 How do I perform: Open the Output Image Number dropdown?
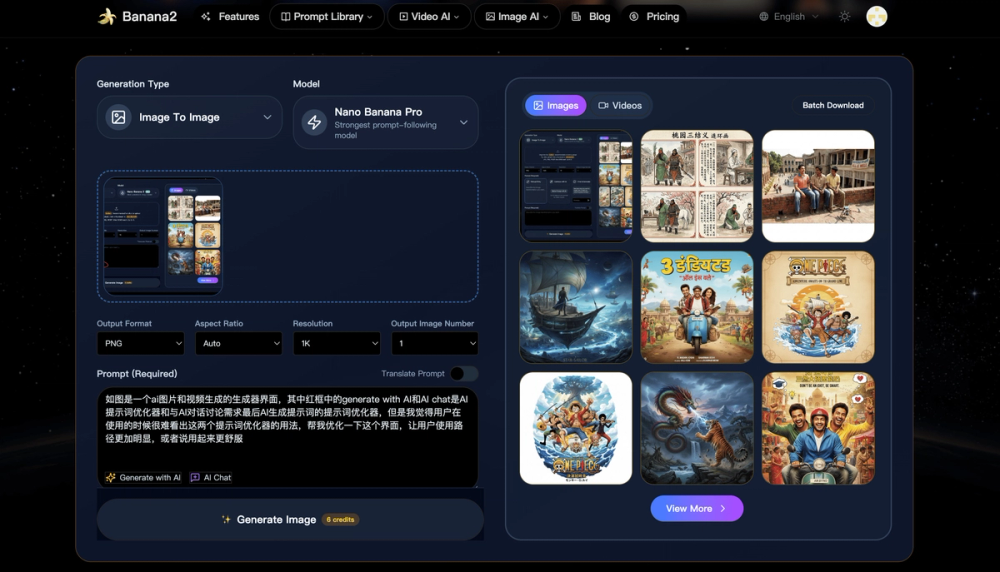tap(434, 344)
